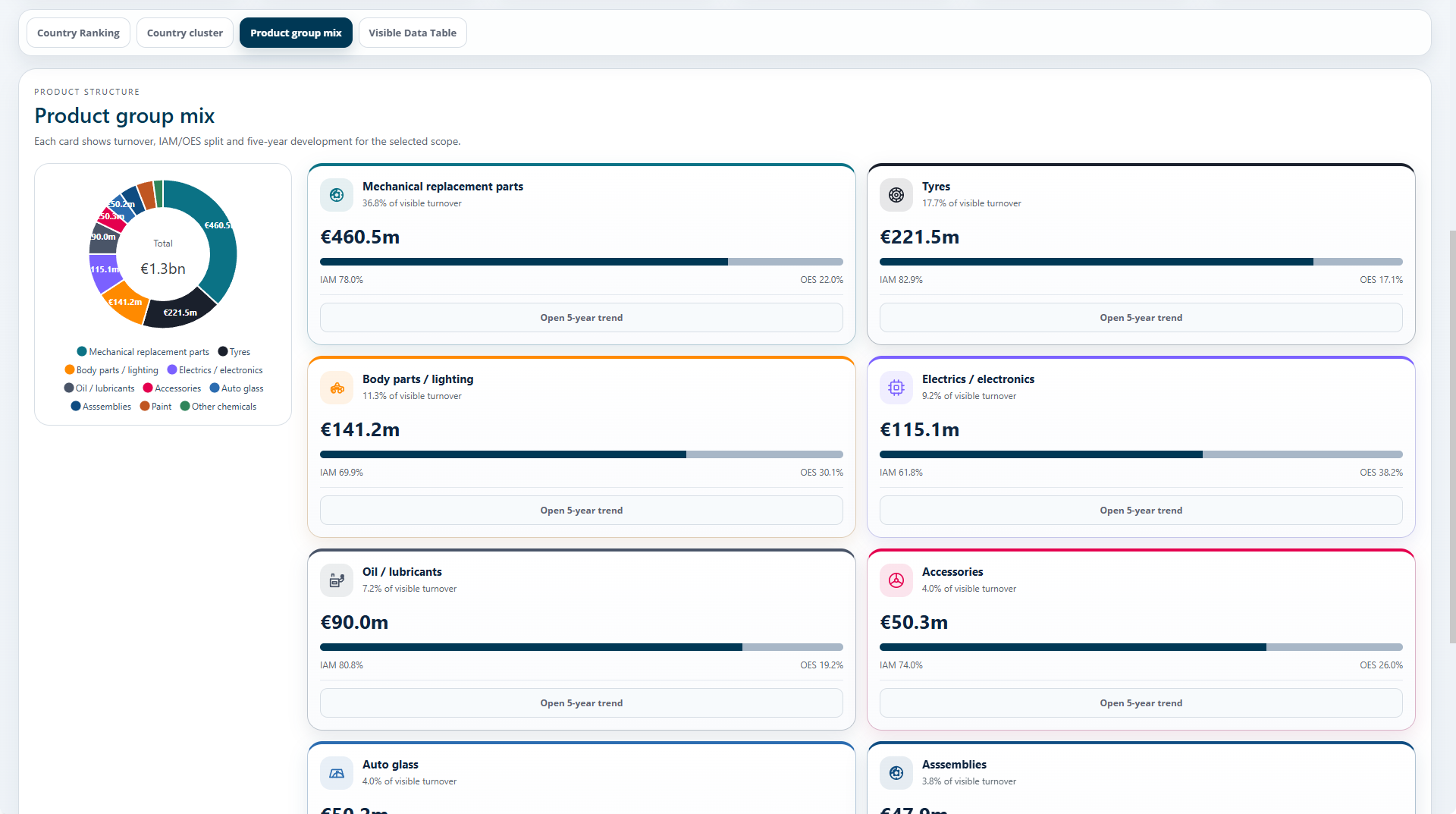Switch to the Country Ranking tab
The image size is (1456, 814).
pyautogui.click(x=78, y=33)
